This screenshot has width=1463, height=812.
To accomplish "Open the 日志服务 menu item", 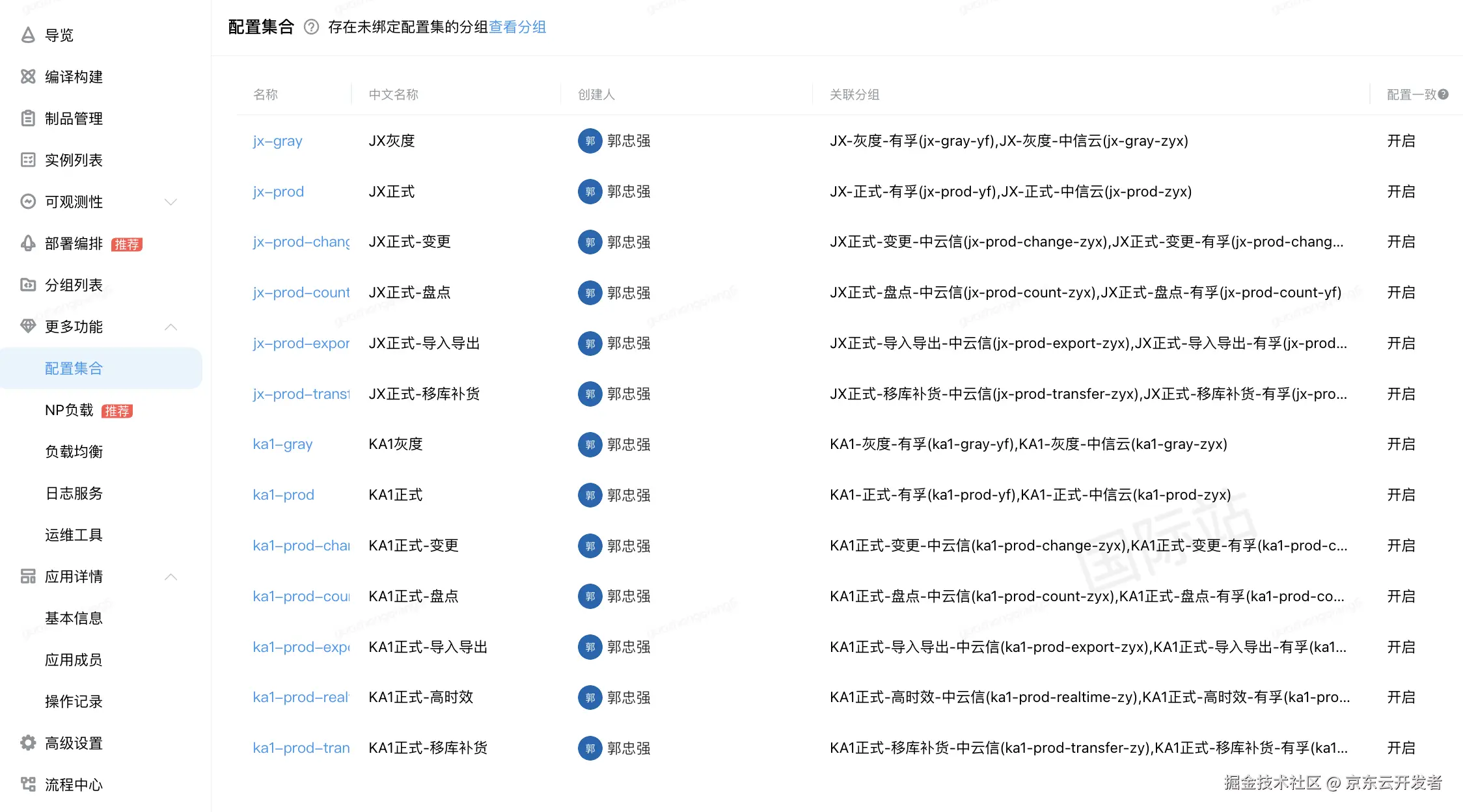I will (74, 493).
